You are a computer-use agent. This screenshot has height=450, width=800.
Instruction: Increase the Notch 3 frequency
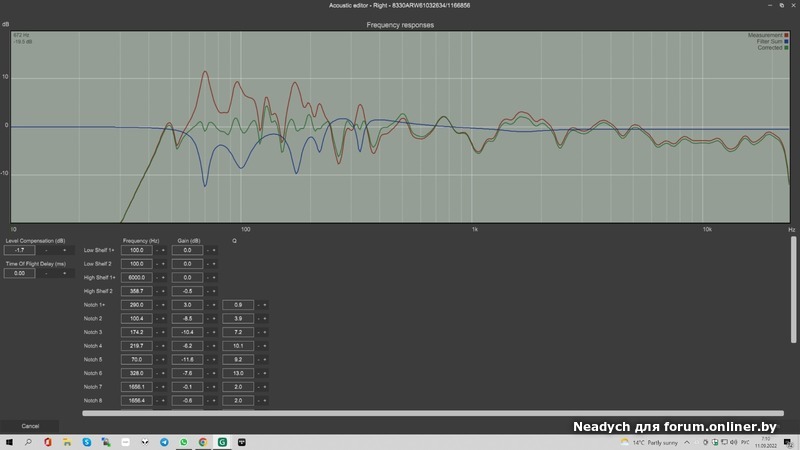(x=163, y=332)
